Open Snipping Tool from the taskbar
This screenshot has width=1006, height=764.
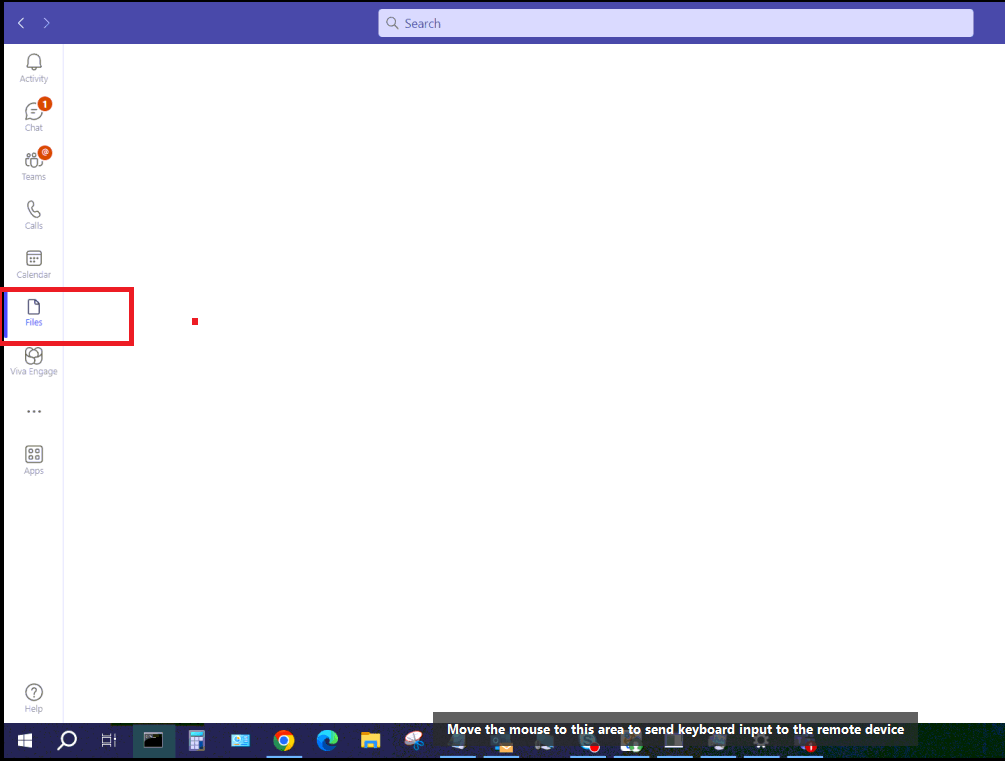pos(414,741)
